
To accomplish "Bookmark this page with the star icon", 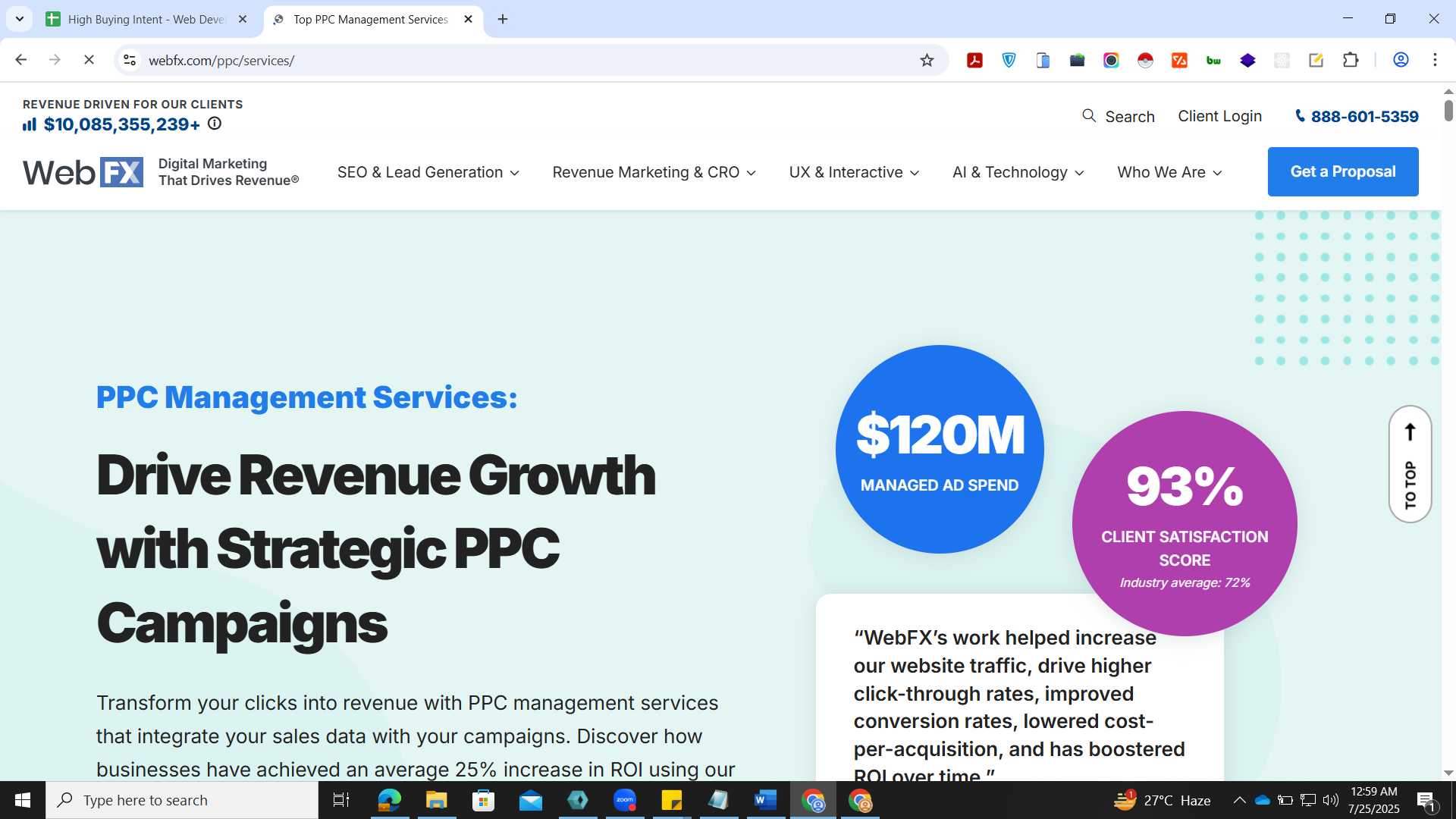I will point(927,60).
